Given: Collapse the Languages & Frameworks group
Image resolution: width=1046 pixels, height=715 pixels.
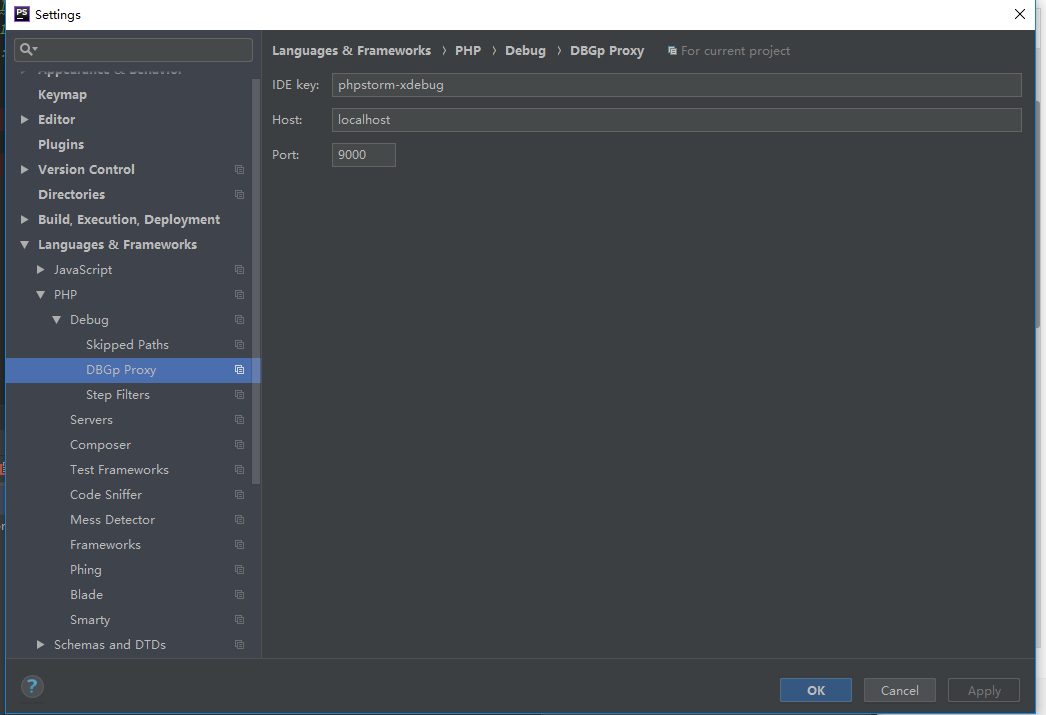Looking at the screenshot, I should tap(25, 245).
